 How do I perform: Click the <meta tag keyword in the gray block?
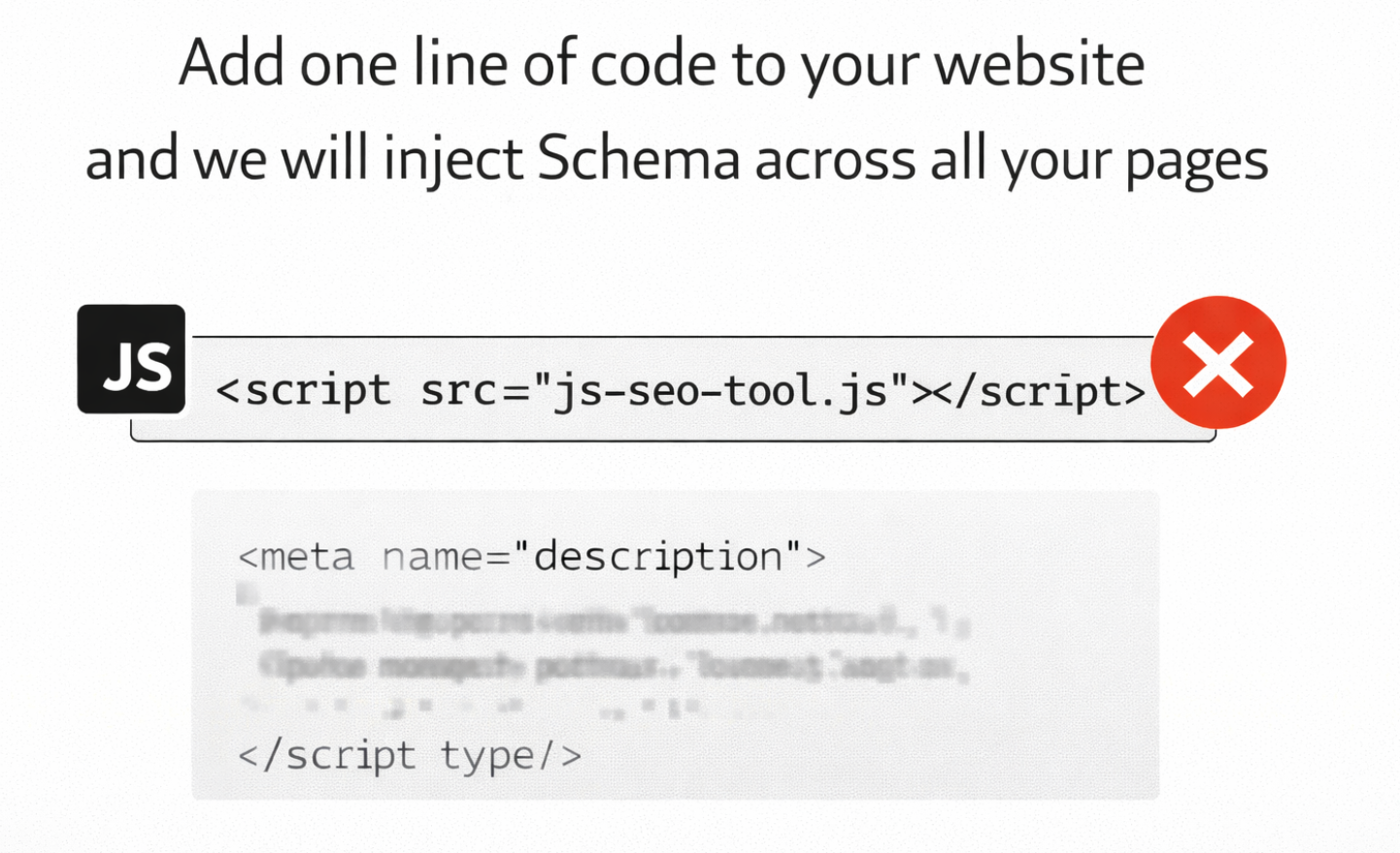pos(296,557)
